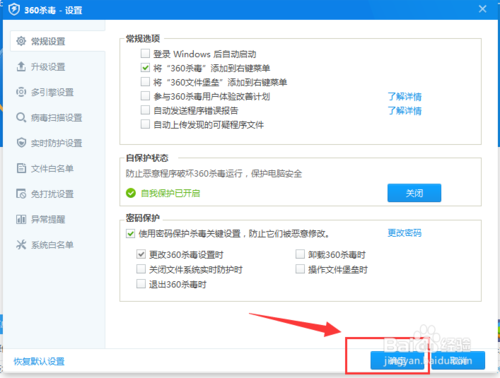
Task: Enable 参与360杀毒用户体验改善计划 checkbox
Action: tap(145, 96)
